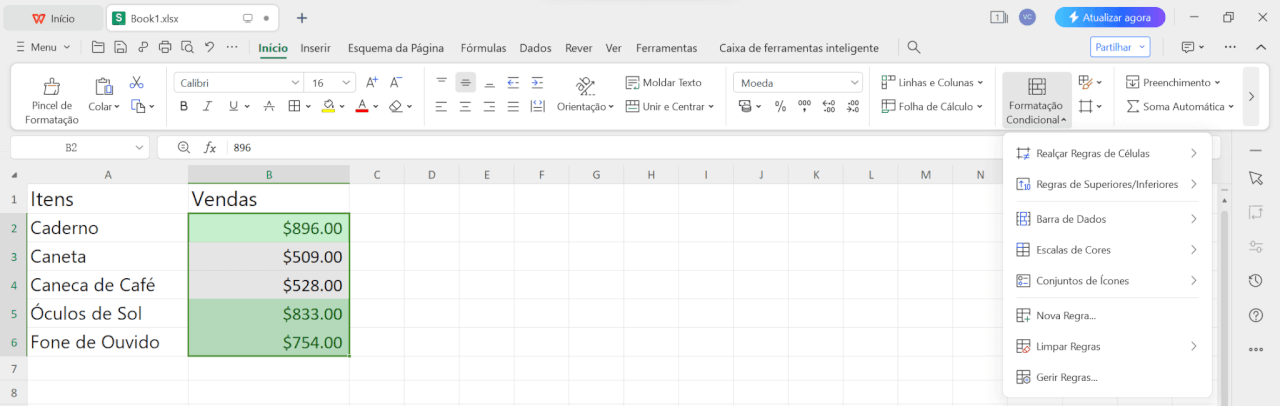Switch to the Inserir tab
This screenshot has height=406, width=1280.
[x=316, y=47]
